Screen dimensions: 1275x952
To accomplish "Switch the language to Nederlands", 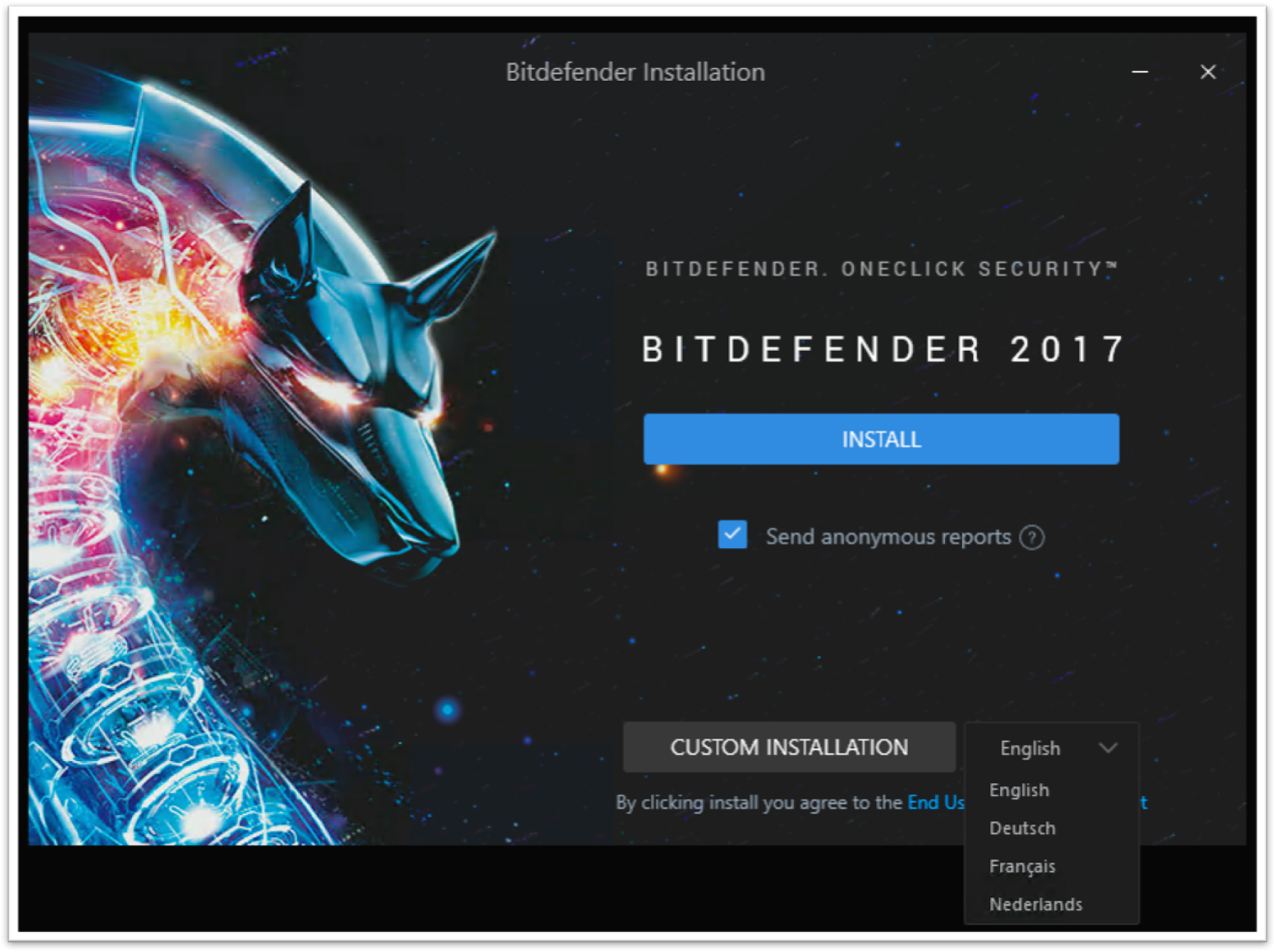I will pos(1036,904).
